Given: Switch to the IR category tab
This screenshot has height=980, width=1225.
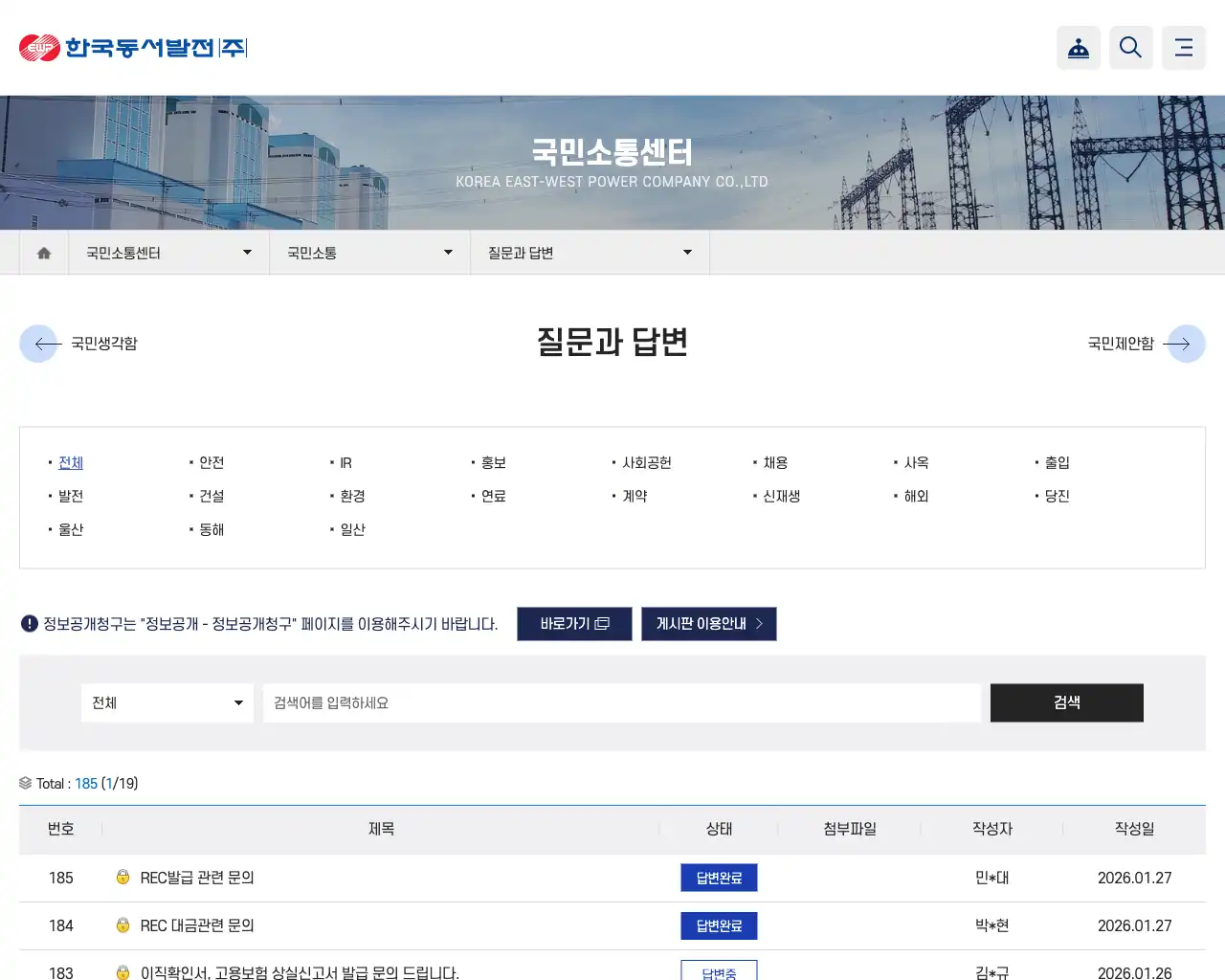Looking at the screenshot, I should pos(345,462).
